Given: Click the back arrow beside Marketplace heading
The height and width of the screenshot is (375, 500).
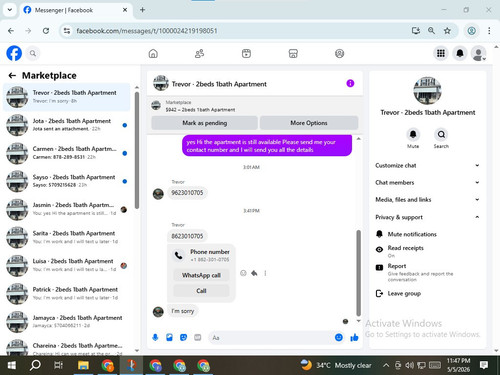Looking at the screenshot, I should point(12,76).
